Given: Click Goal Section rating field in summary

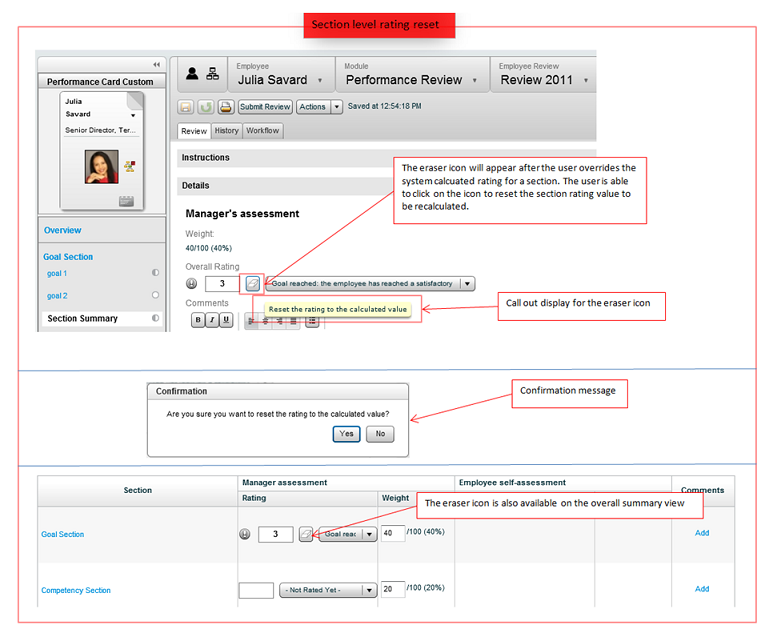Looking at the screenshot, I should (276, 534).
